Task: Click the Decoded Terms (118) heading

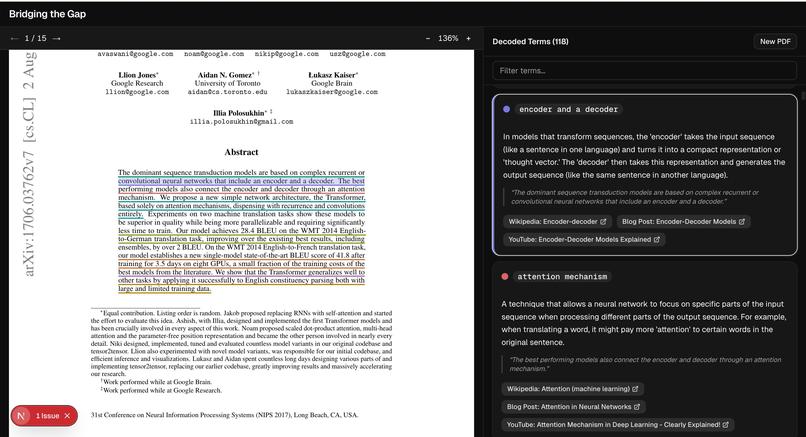Action: tap(530, 42)
